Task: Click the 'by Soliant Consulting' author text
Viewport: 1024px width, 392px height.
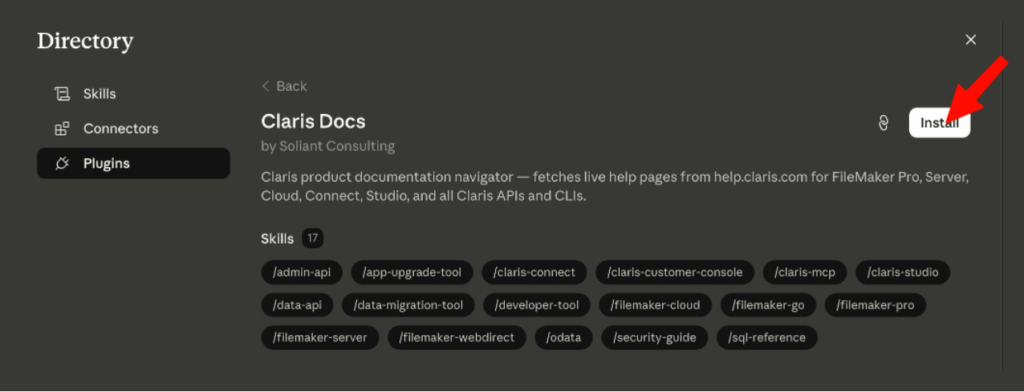Action: tap(328, 146)
